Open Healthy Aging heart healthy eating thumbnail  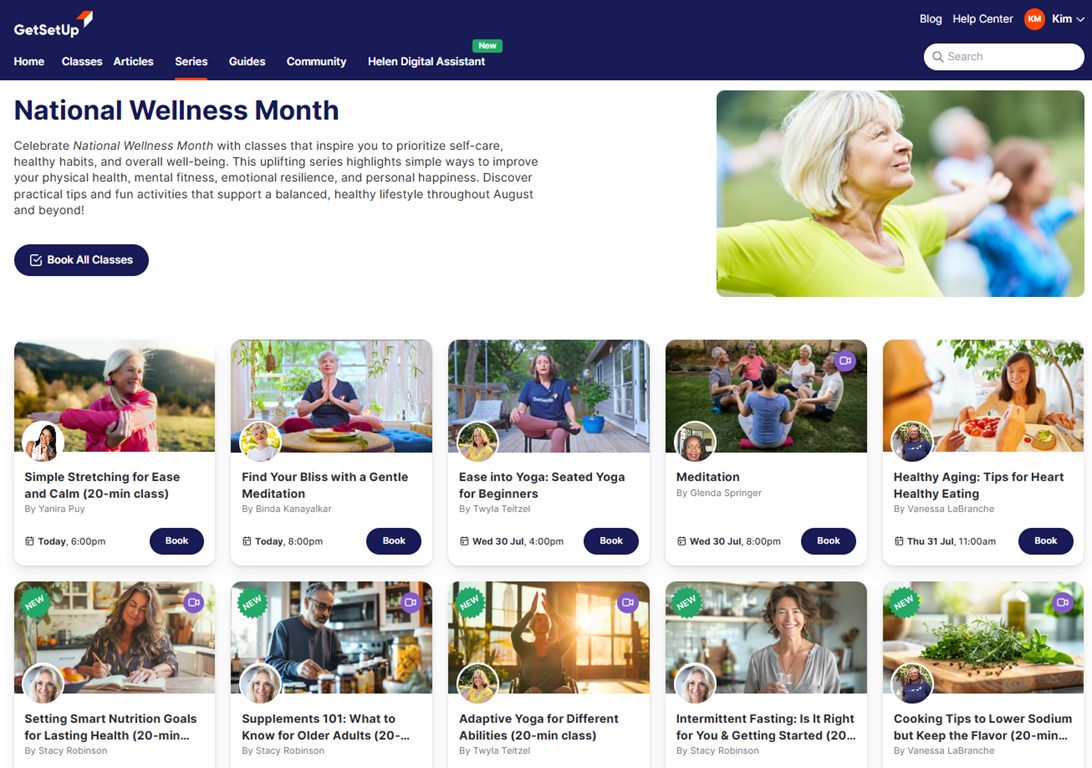(983, 396)
